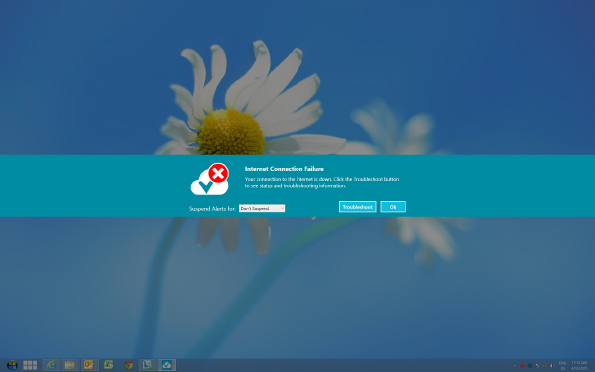Open Excel from the taskbar
Screen dimensions: 595x372
tap(109, 365)
